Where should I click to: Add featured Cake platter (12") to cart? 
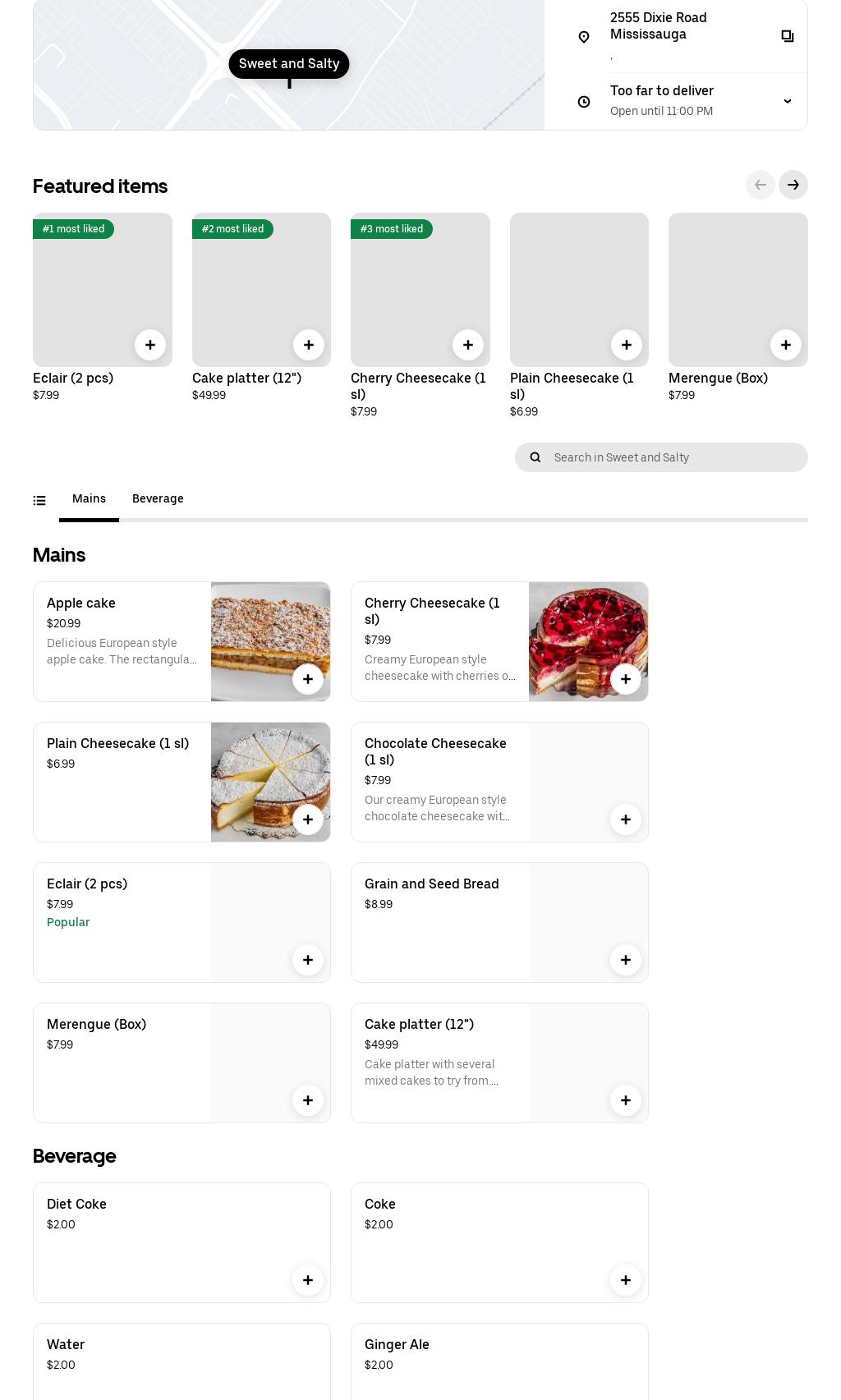click(309, 345)
